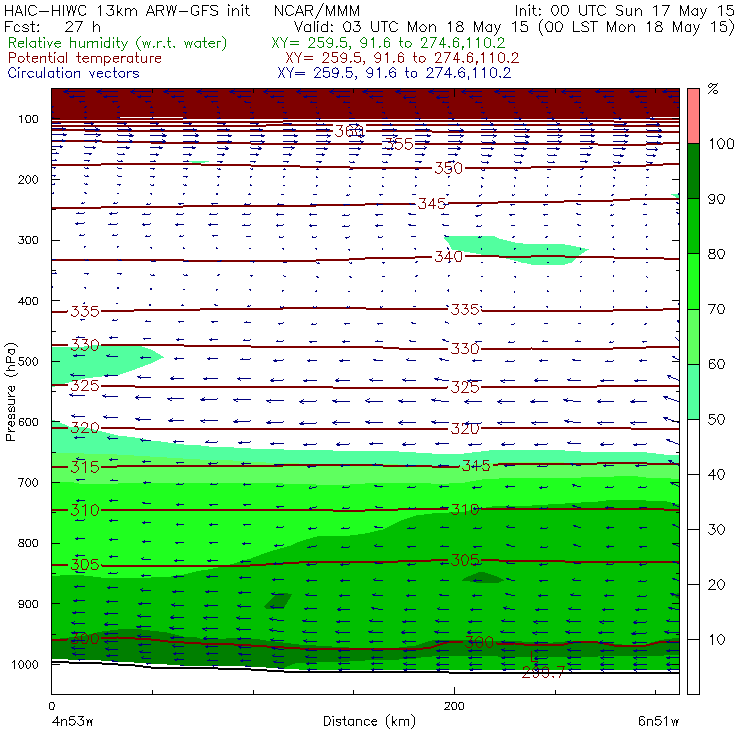Click the green 'Relative humidity (w.r.t. water)' legend label
This screenshot has height=740, width=740.
tap(118, 43)
